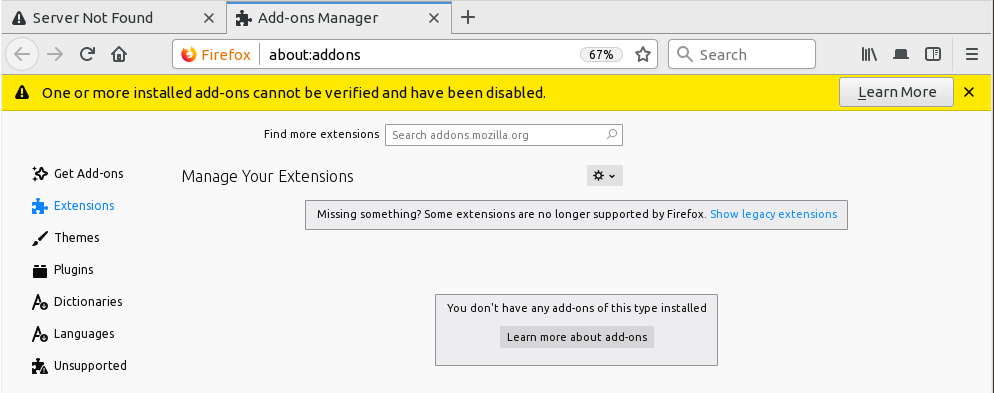Click the search magnifier in addons search
Viewport: 994px width, 393px height.
point(612,134)
